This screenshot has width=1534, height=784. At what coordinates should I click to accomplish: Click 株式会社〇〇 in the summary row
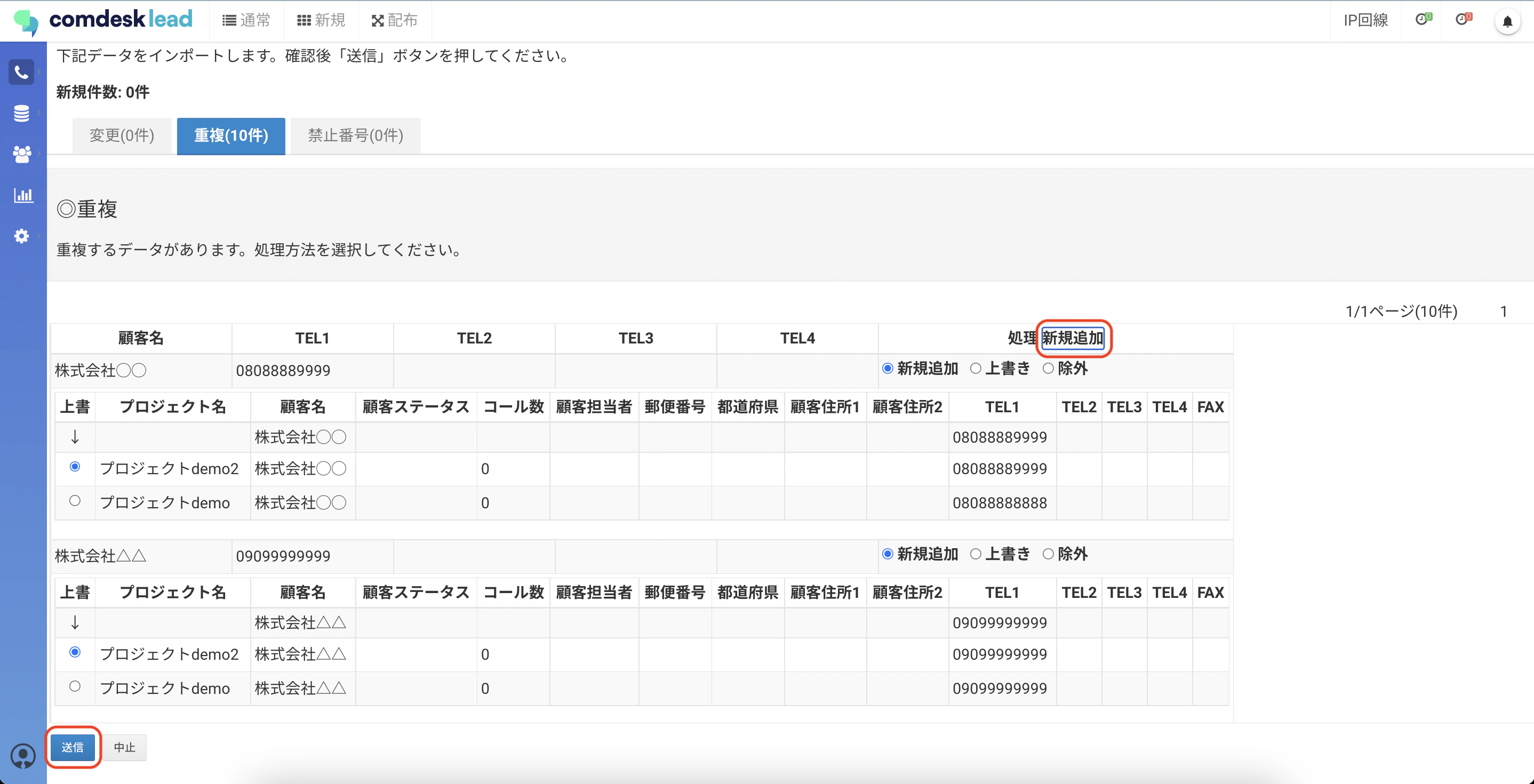pyautogui.click(x=101, y=371)
